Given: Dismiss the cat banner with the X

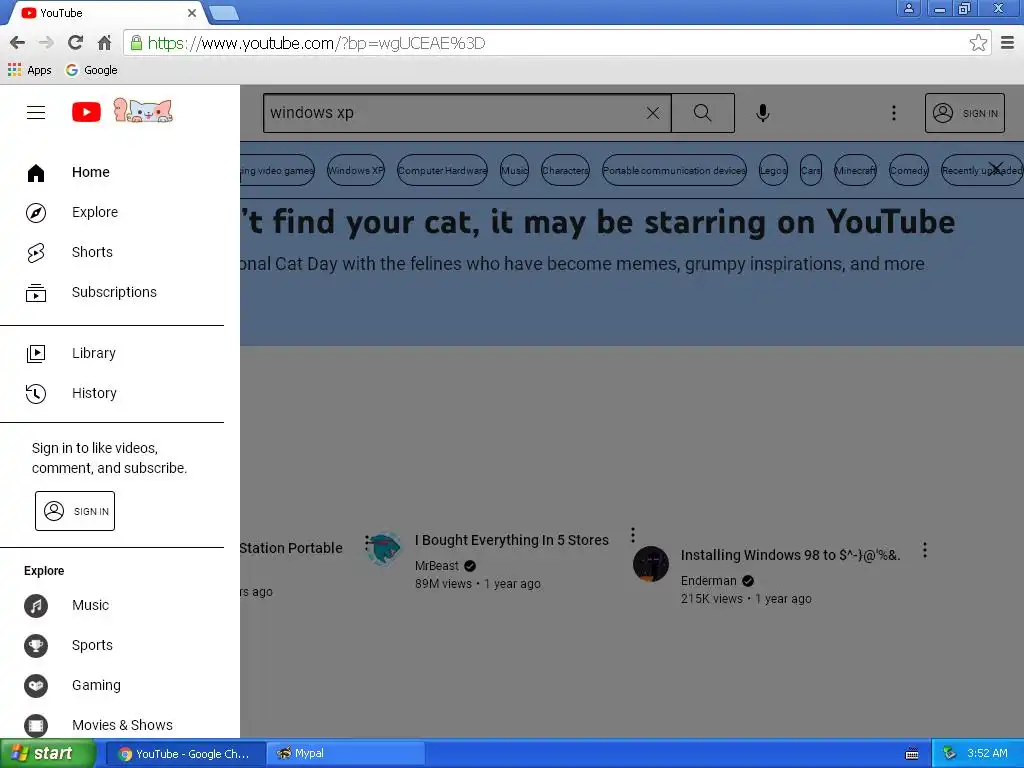Looking at the screenshot, I should point(995,169).
